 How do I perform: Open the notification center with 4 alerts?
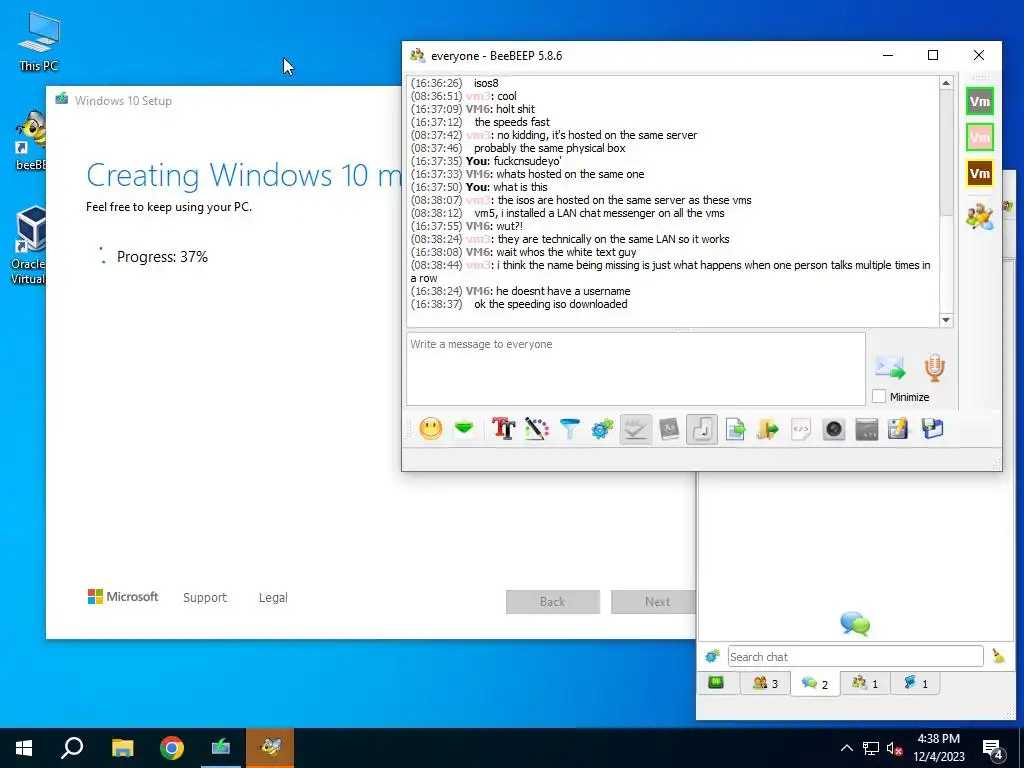pyautogui.click(x=993, y=750)
